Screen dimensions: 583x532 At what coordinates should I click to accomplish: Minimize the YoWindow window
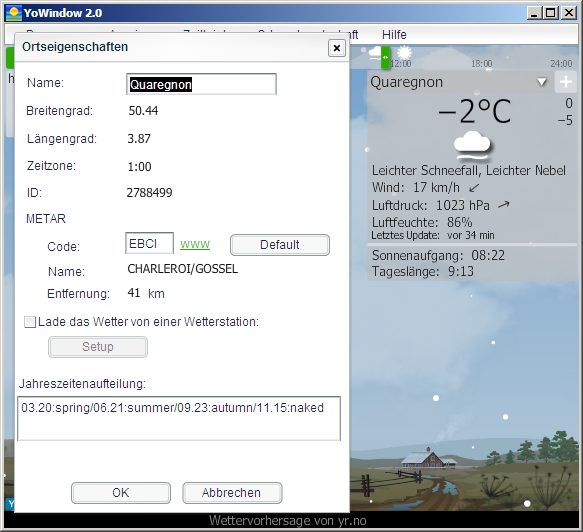click(x=534, y=13)
